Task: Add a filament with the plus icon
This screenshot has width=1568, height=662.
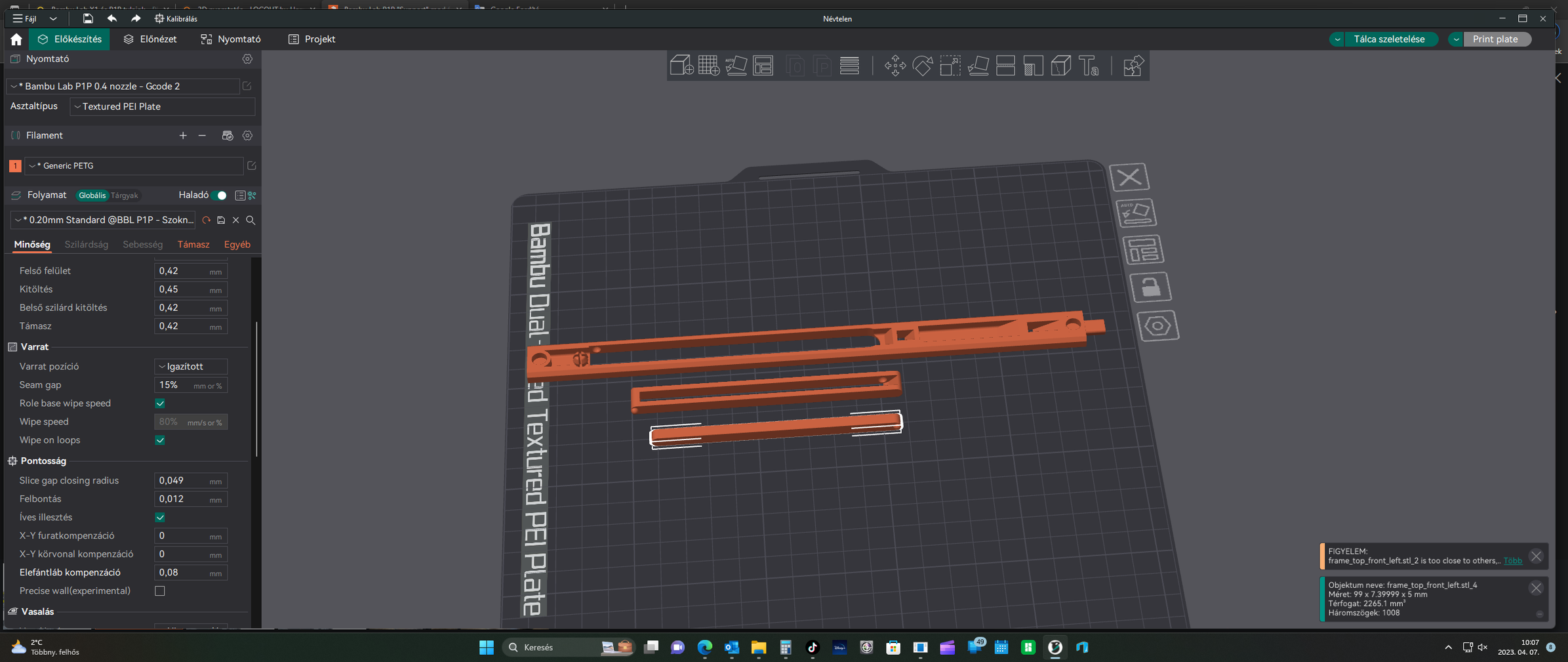Action: 183,136
